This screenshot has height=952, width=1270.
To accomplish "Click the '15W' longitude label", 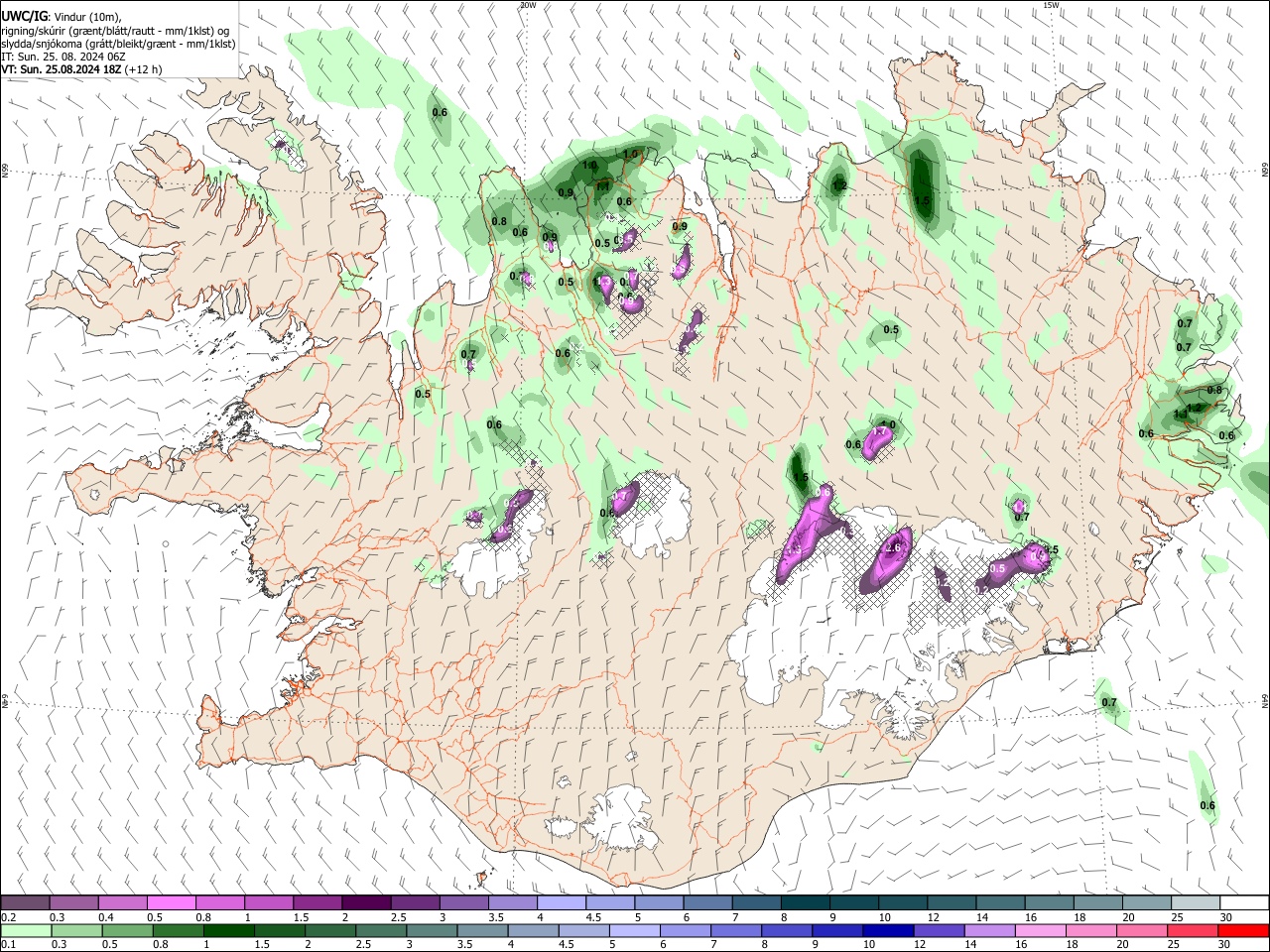I will 1051,5.
